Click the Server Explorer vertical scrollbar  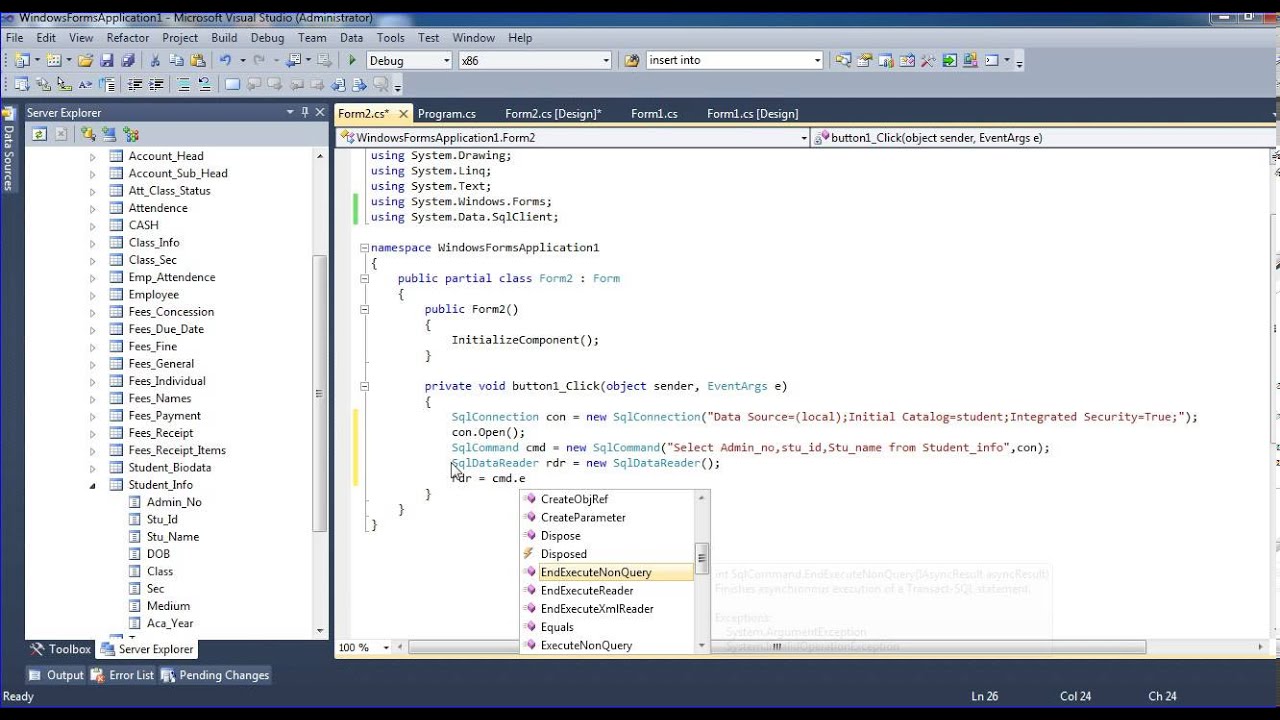point(320,392)
